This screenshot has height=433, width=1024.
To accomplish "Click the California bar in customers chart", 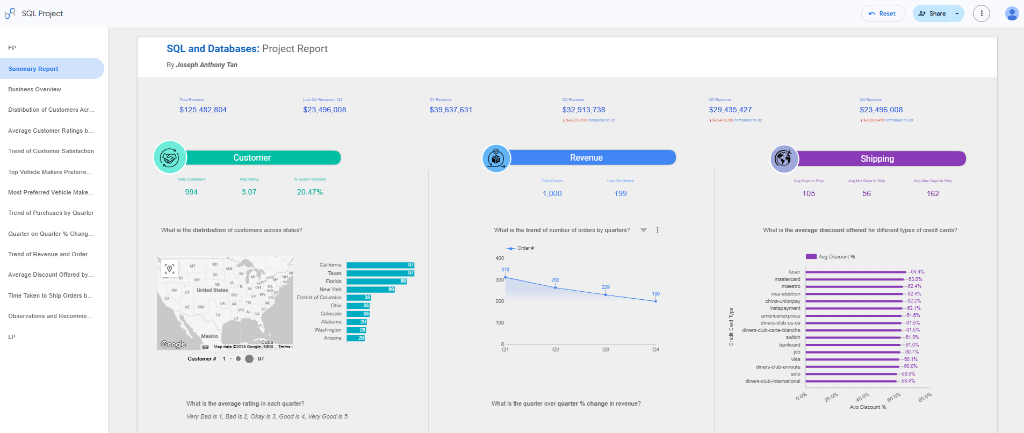I will coord(381,265).
